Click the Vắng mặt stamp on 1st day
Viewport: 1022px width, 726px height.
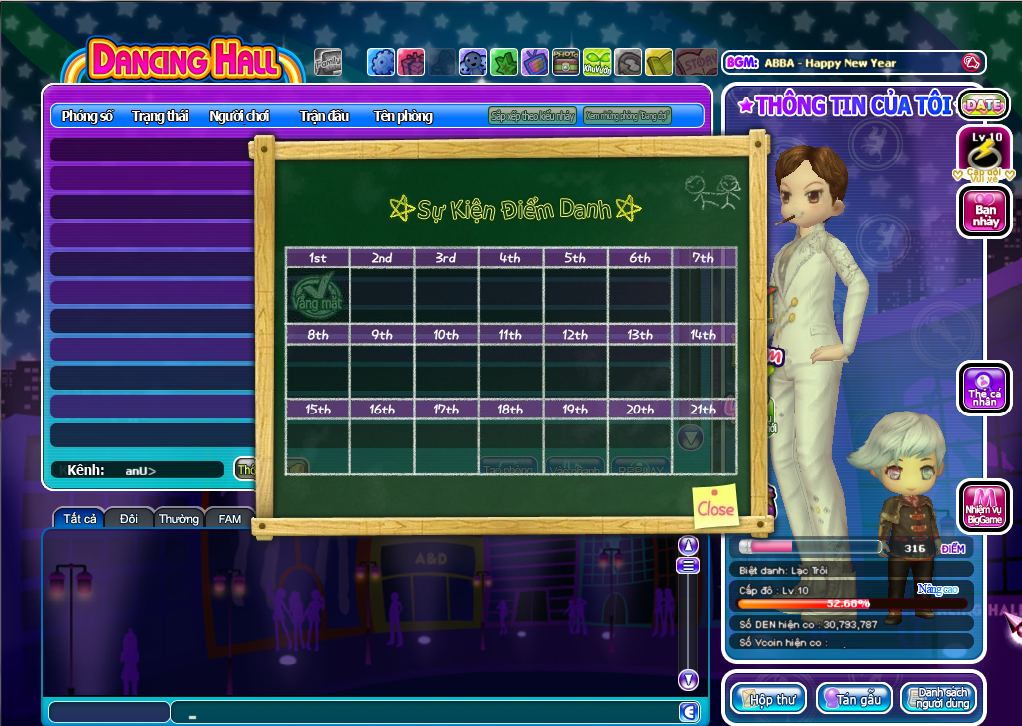click(317, 295)
